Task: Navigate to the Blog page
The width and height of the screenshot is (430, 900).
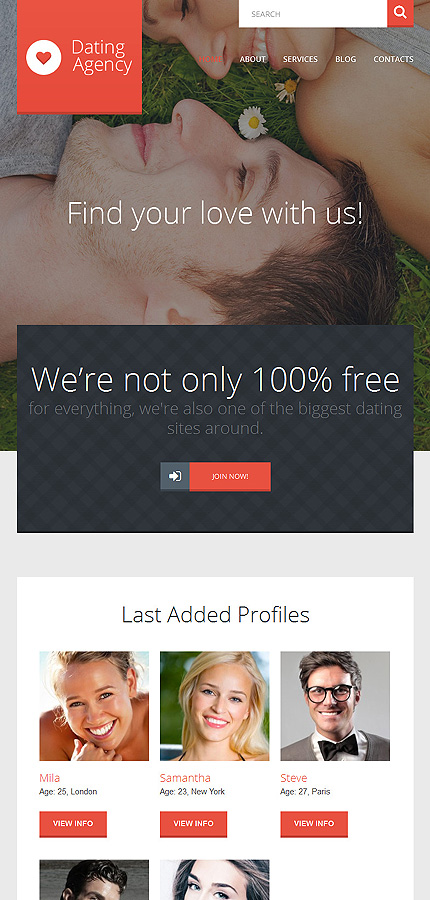Action: (x=346, y=59)
